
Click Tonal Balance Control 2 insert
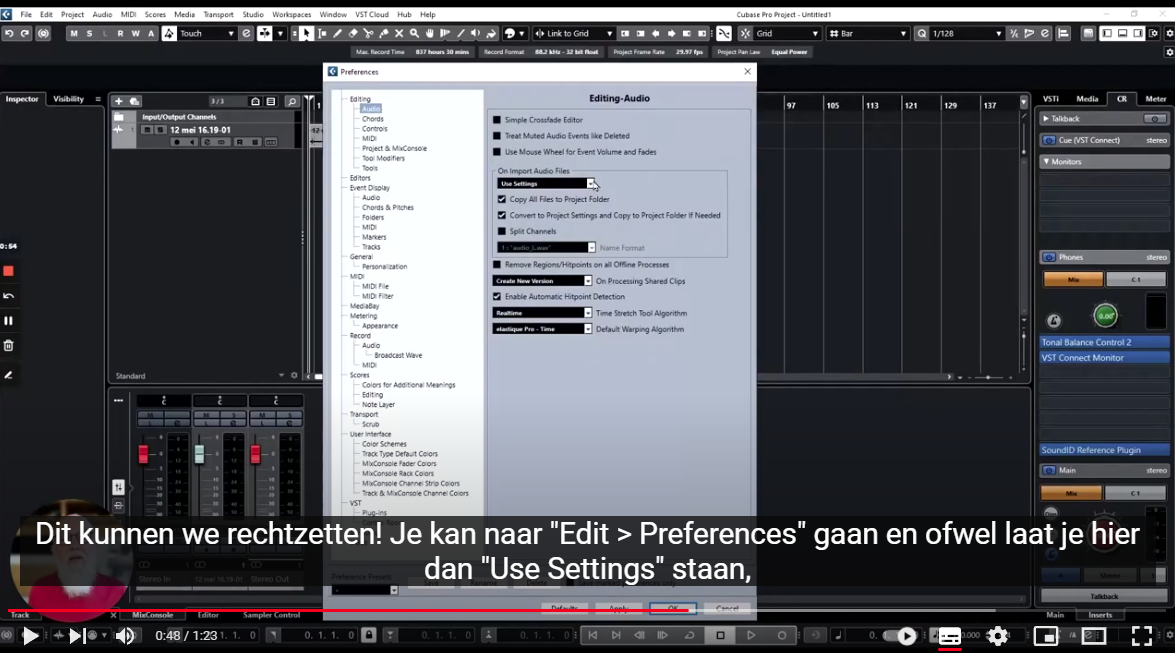(1105, 342)
